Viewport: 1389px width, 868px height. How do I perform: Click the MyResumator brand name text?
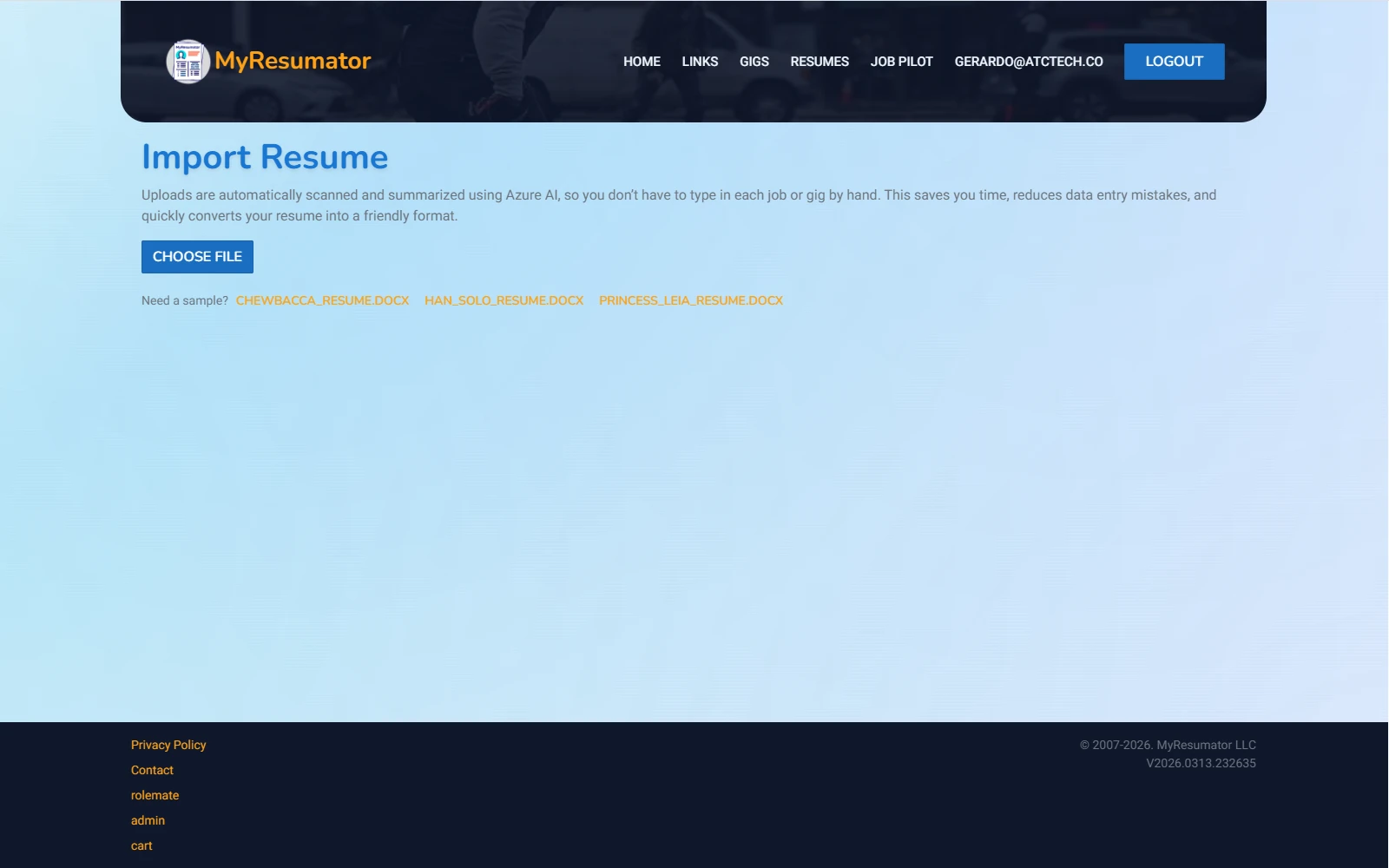point(293,61)
